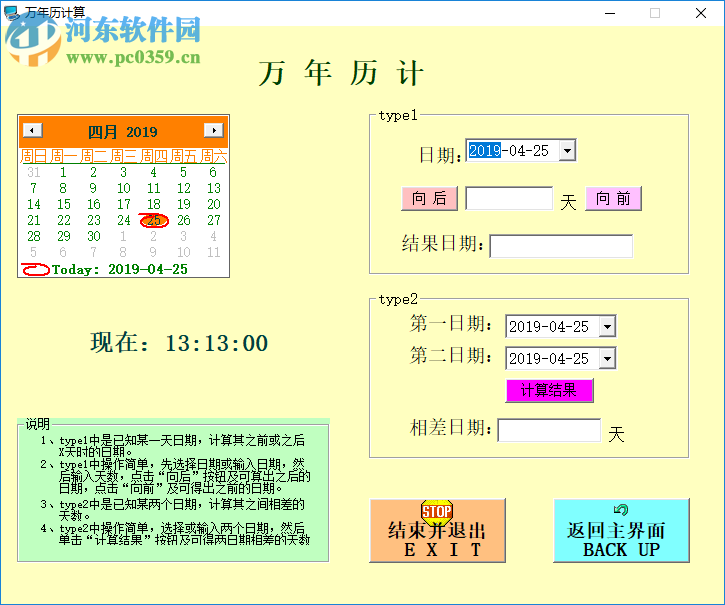Select April 10 in the calendar
The width and height of the screenshot is (725, 605).
tap(123, 188)
